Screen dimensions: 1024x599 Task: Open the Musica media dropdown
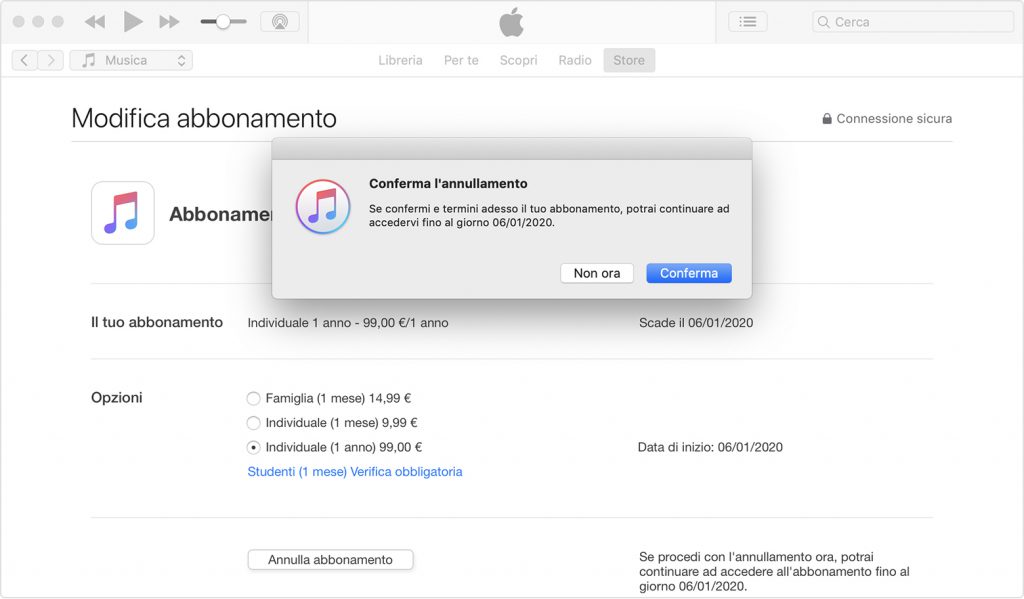(x=131, y=60)
